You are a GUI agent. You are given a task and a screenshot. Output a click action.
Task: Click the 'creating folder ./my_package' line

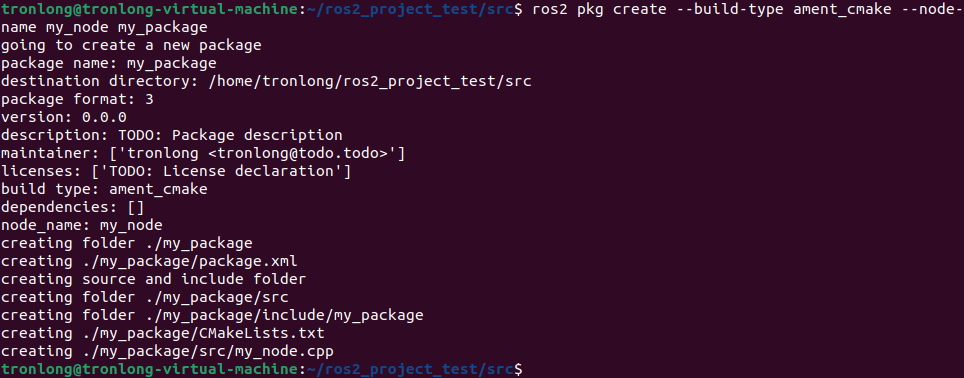[x=127, y=243]
